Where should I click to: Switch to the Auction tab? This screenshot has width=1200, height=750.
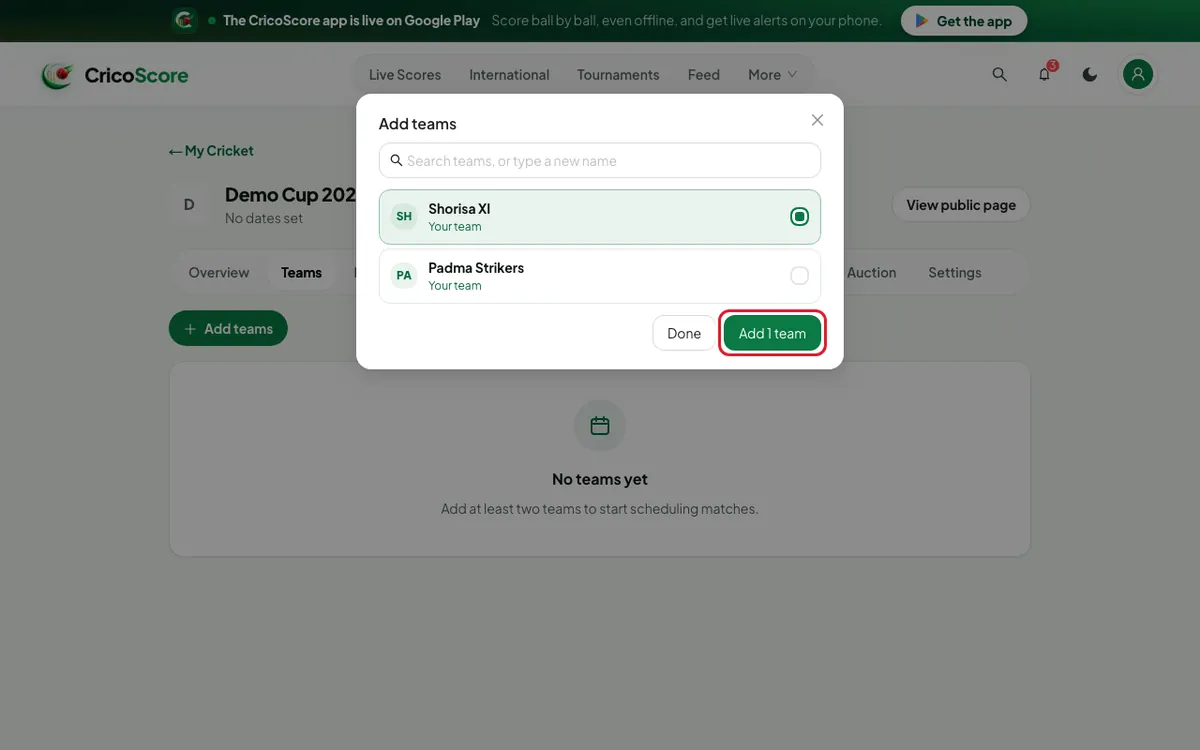pyautogui.click(x=871, y=272)
